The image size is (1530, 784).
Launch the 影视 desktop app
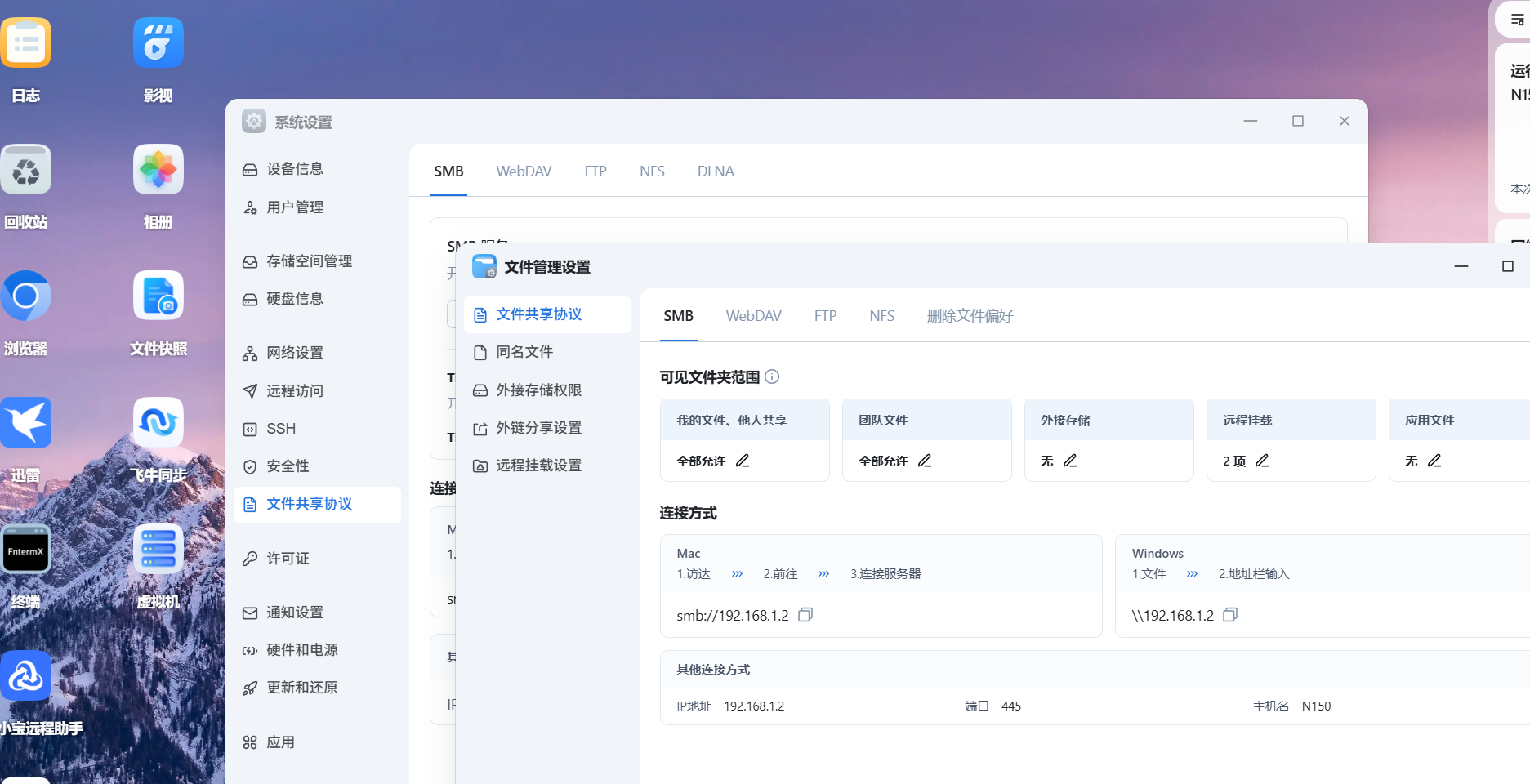[158, 42]
